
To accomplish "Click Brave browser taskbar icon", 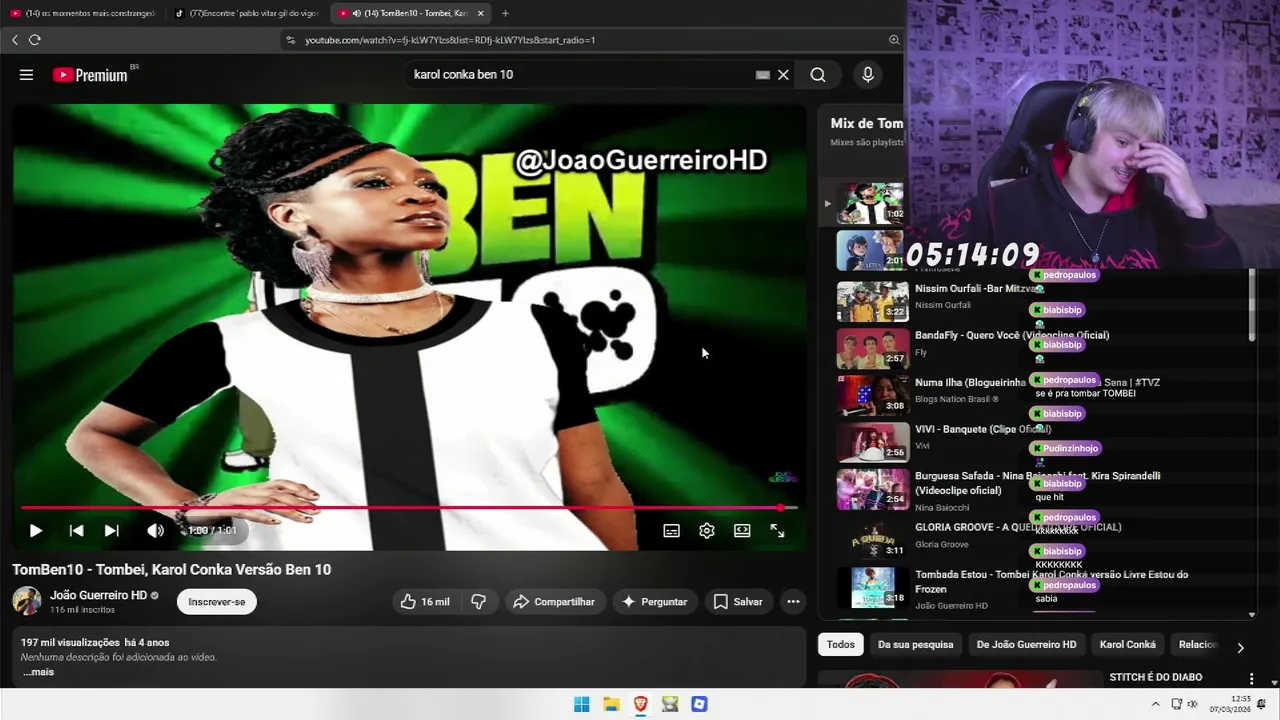I will click(x=641, y=704).
